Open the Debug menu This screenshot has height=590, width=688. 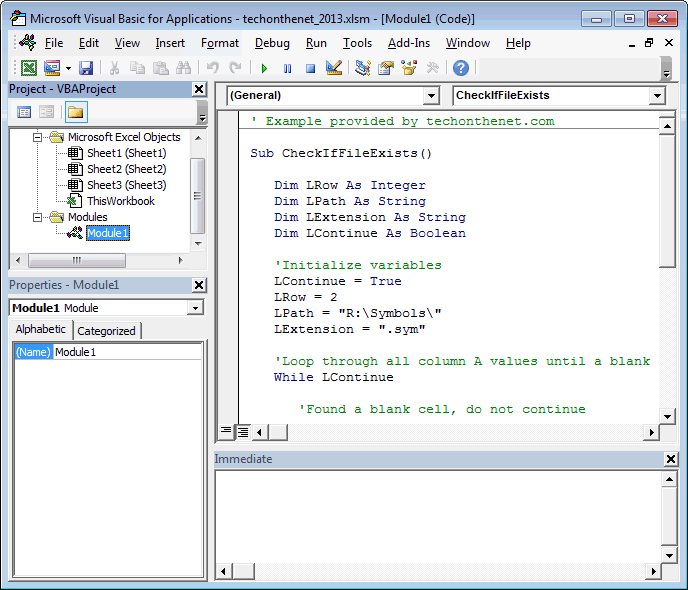(x=272, y=43)
